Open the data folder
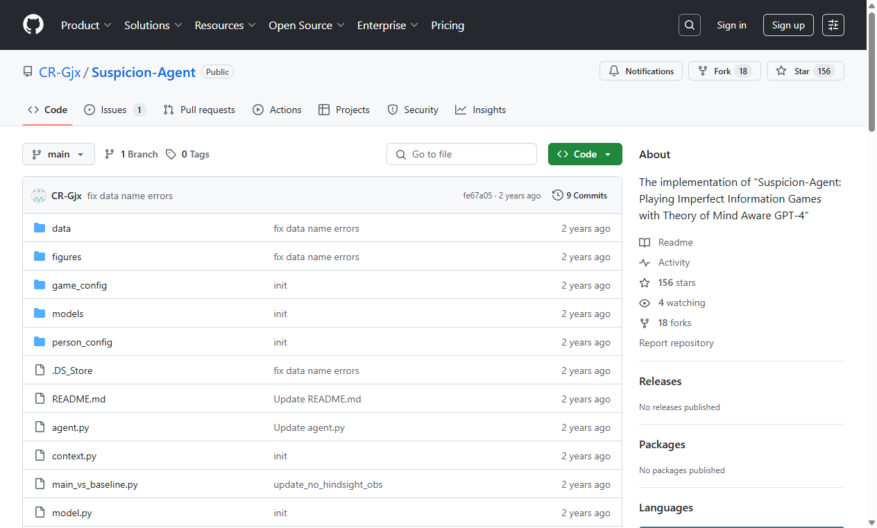The height and width of the screenshot is (528, 877). 62,228
